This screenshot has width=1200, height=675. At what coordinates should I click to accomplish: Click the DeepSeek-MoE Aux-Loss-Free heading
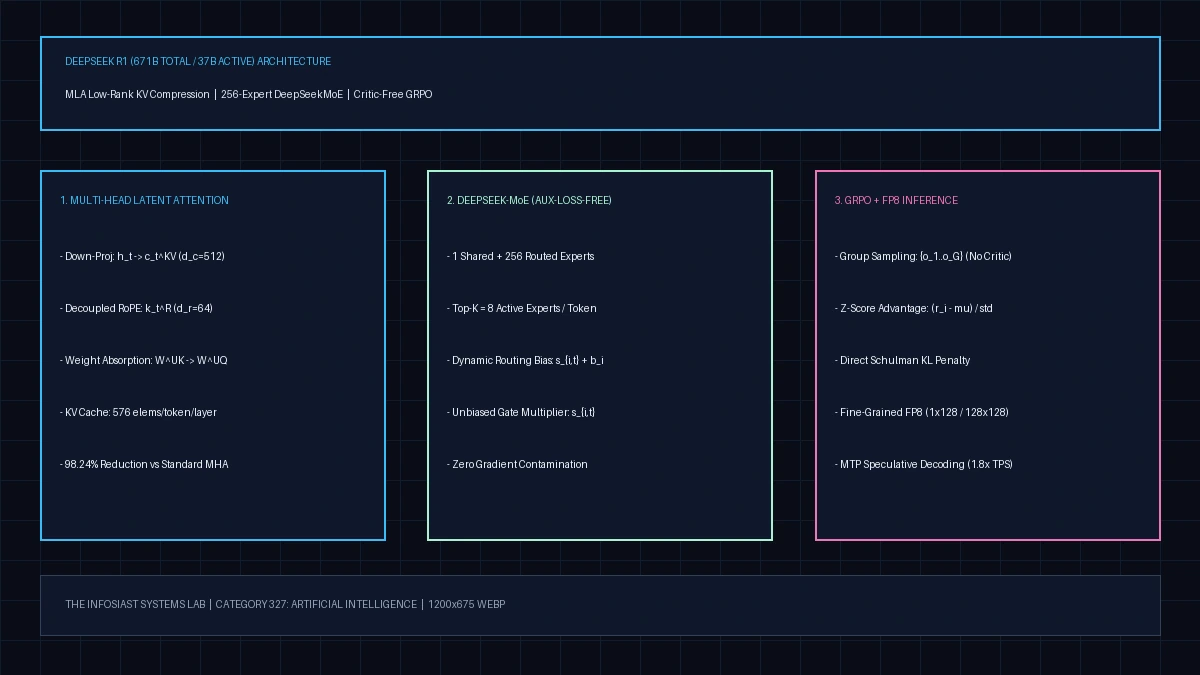pos(529,201)
